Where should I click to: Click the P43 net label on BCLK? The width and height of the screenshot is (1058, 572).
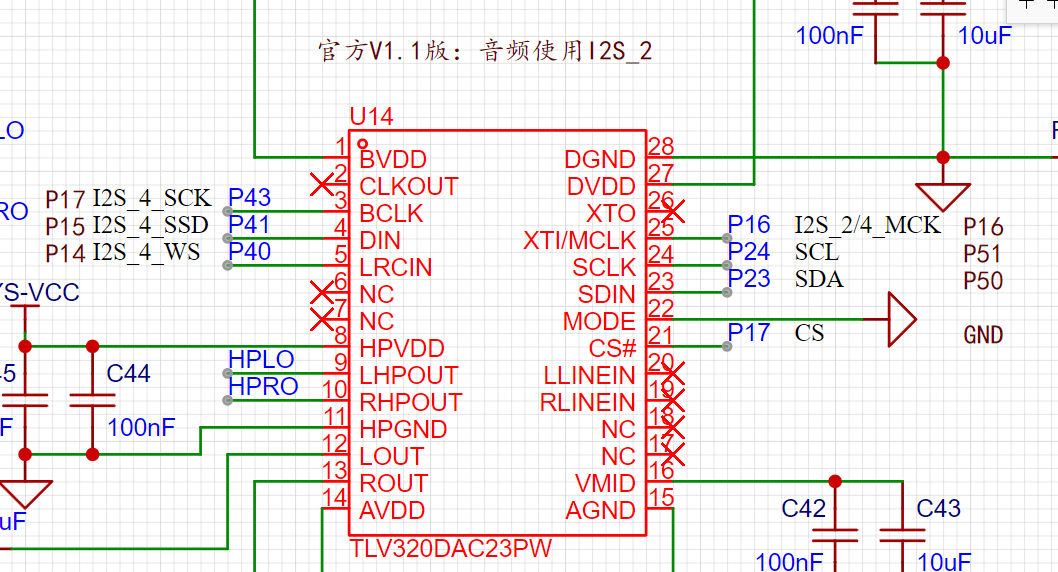[x=250, y=197]
